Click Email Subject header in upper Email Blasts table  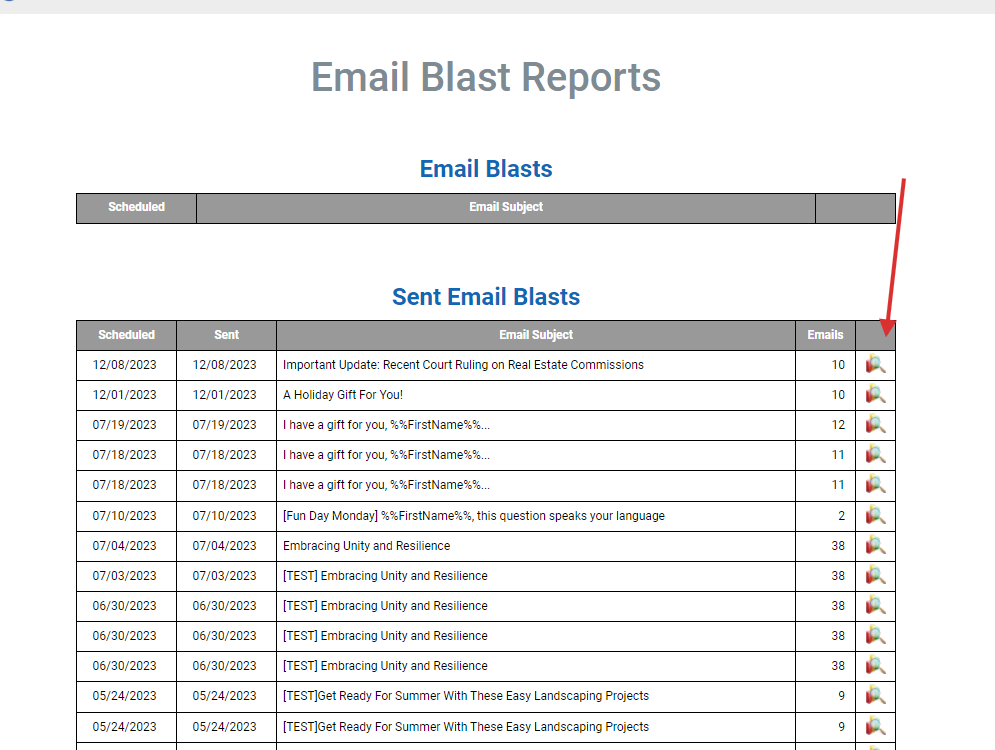[506, 207]
